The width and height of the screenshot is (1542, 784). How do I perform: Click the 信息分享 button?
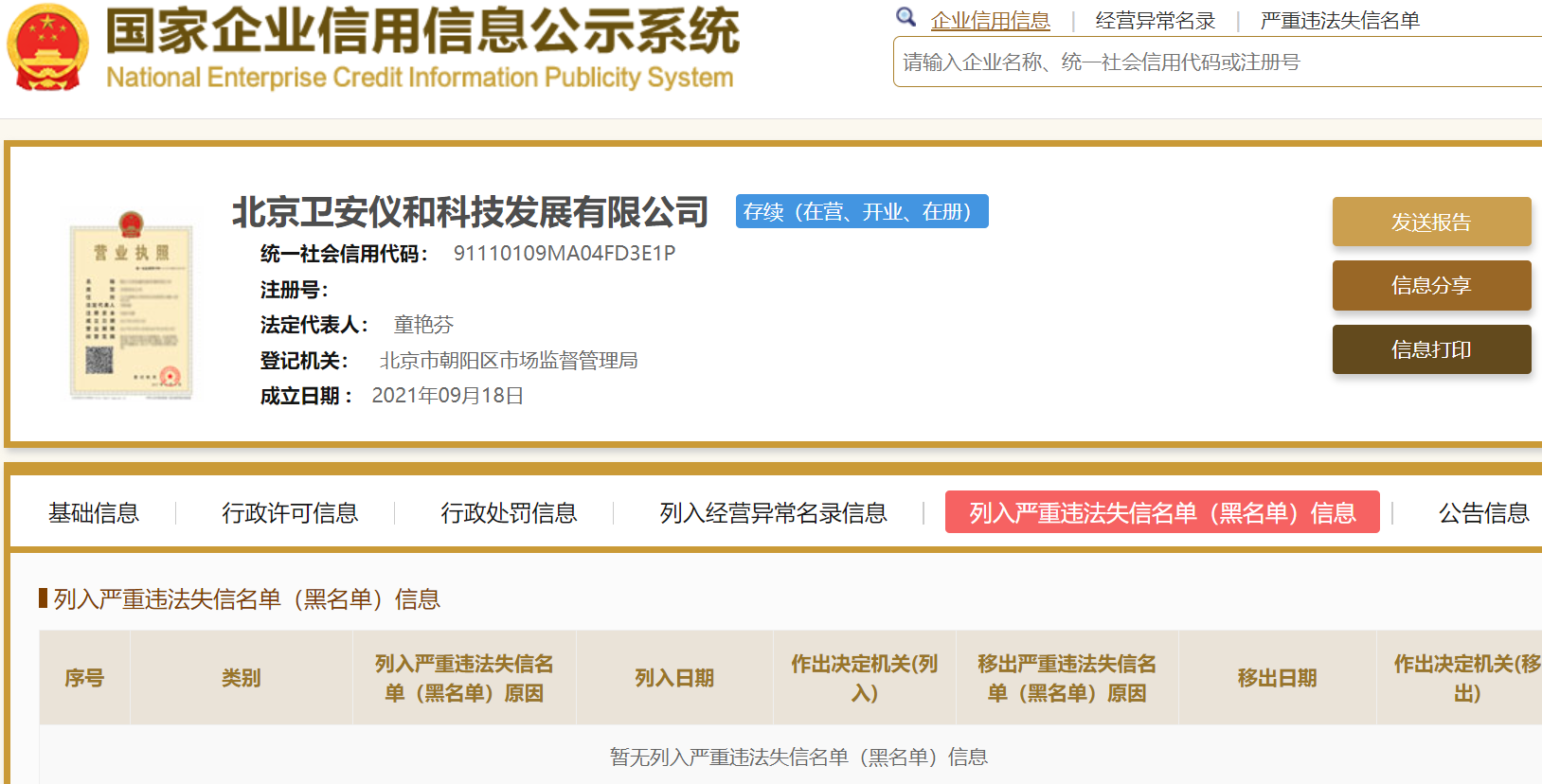[1432, 285]
